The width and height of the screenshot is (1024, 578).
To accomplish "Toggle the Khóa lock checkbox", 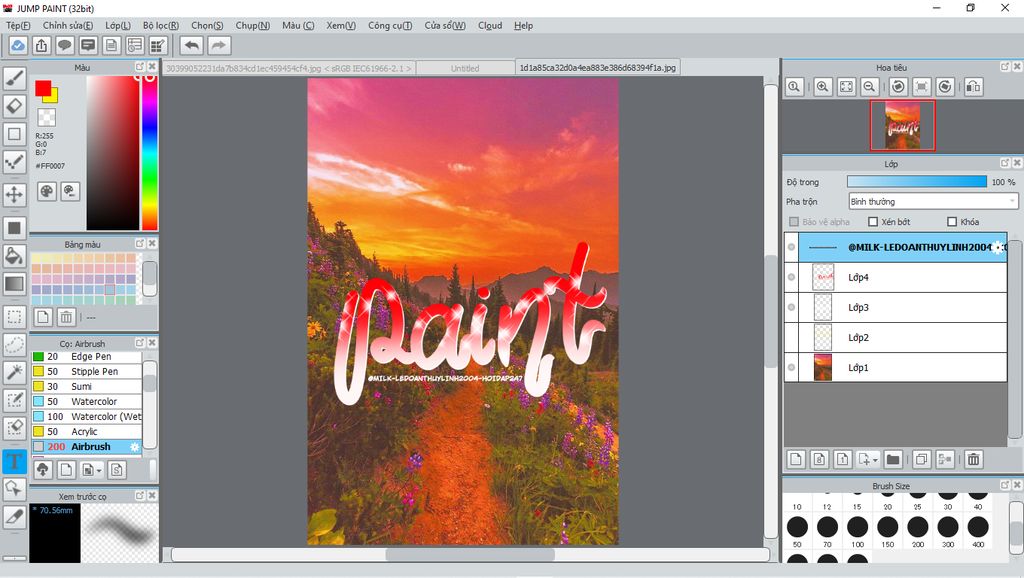I will (952, 222).
